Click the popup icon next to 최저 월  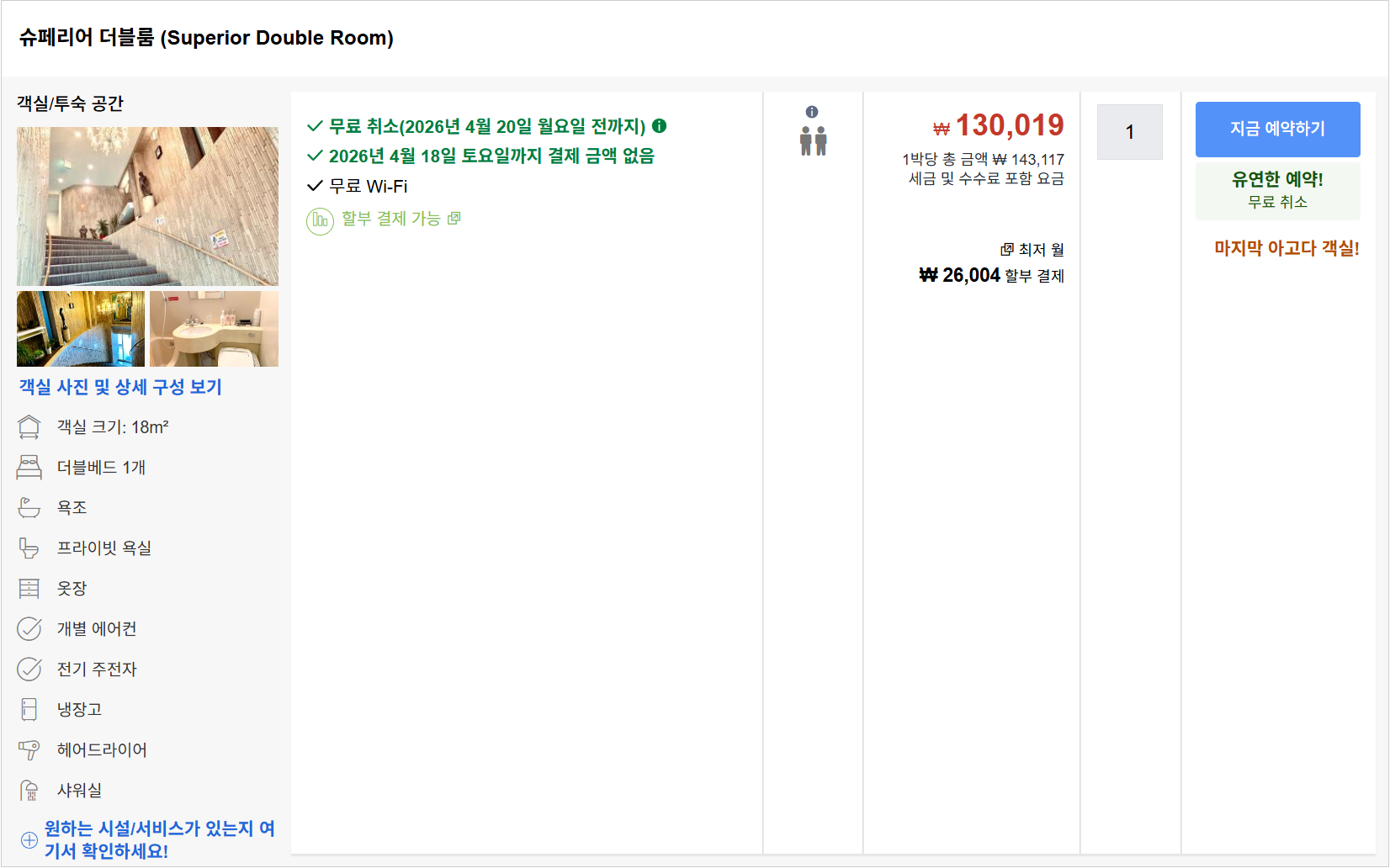[x=1006, y=250]
